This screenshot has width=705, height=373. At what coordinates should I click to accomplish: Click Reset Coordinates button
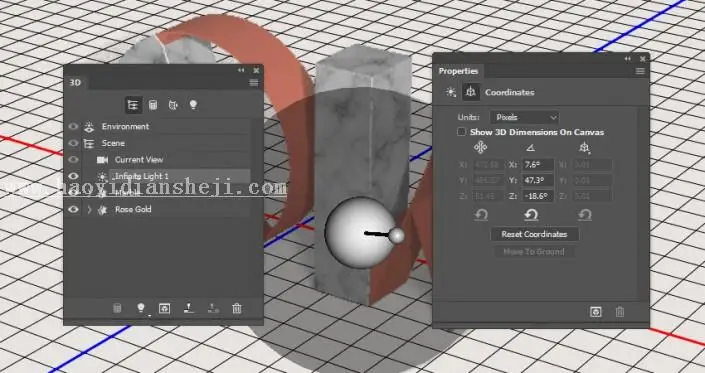click(x=534, y=234)
